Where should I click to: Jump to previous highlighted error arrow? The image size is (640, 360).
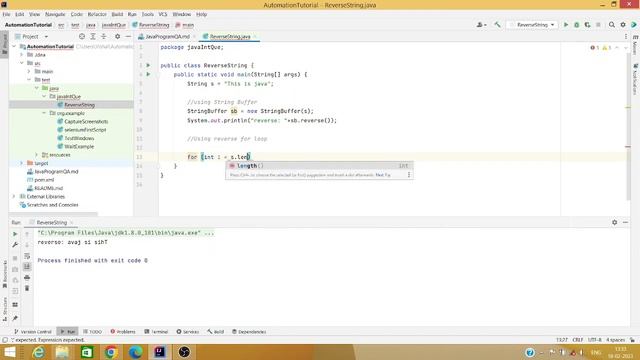(x=617, y=48)
